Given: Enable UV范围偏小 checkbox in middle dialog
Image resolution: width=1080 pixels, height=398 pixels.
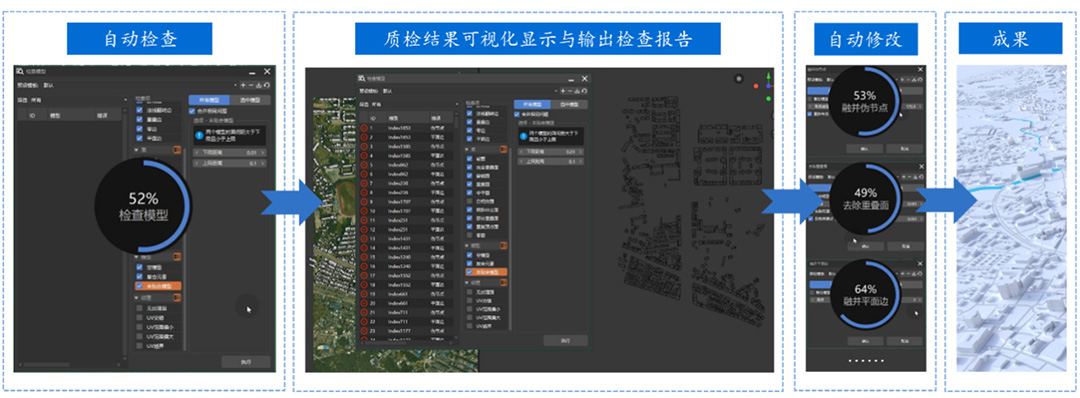Looking at the screenshot, I should coord(470,309).
